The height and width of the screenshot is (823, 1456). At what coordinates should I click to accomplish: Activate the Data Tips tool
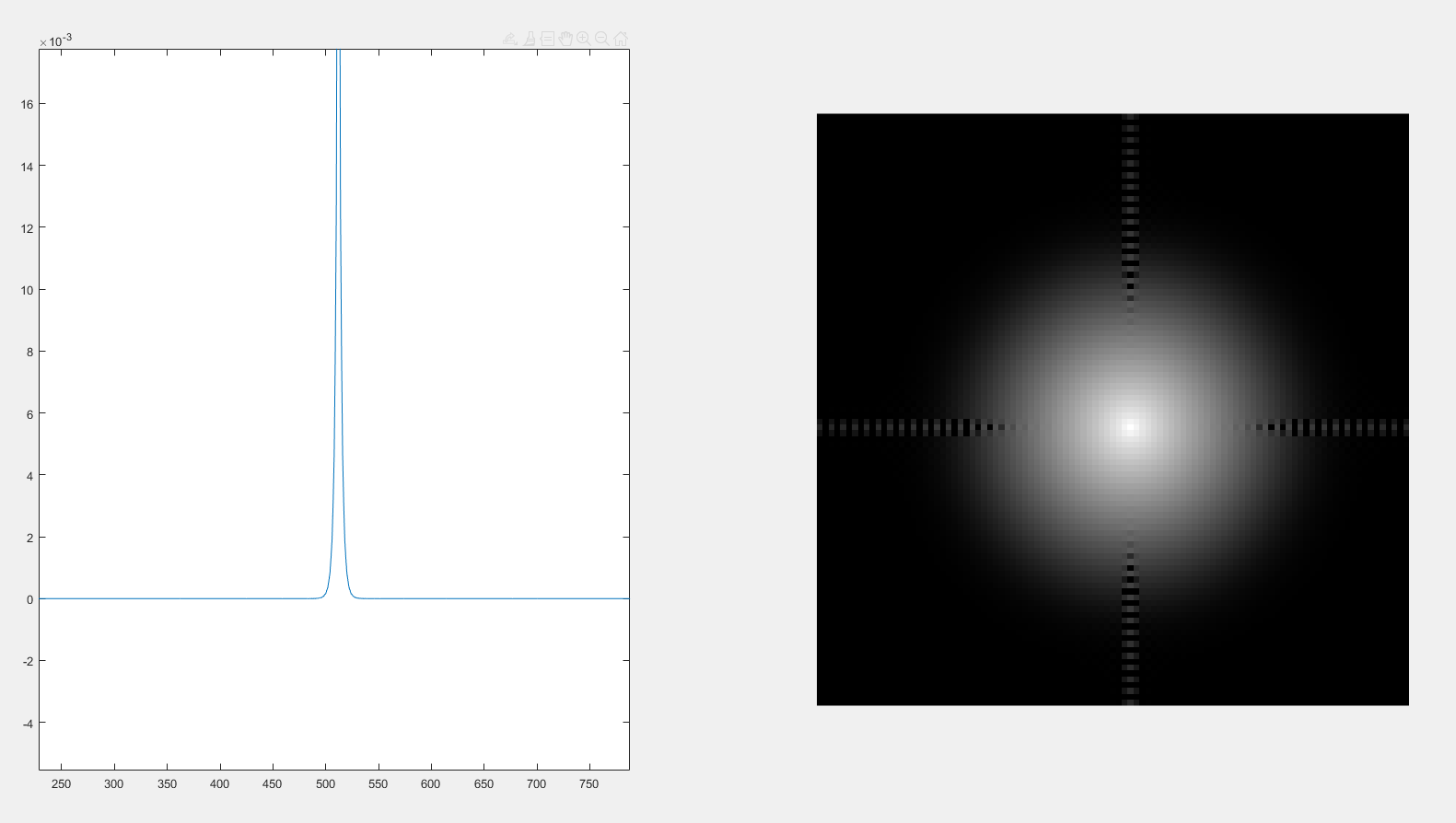click(x=547, y=39)
